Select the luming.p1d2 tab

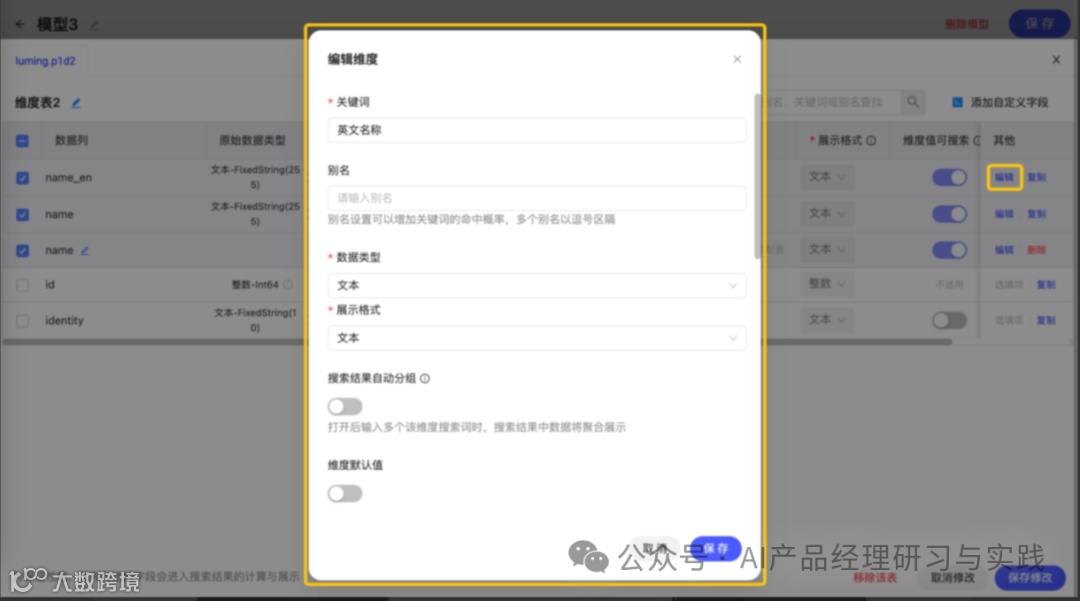[x=45, y=61]
